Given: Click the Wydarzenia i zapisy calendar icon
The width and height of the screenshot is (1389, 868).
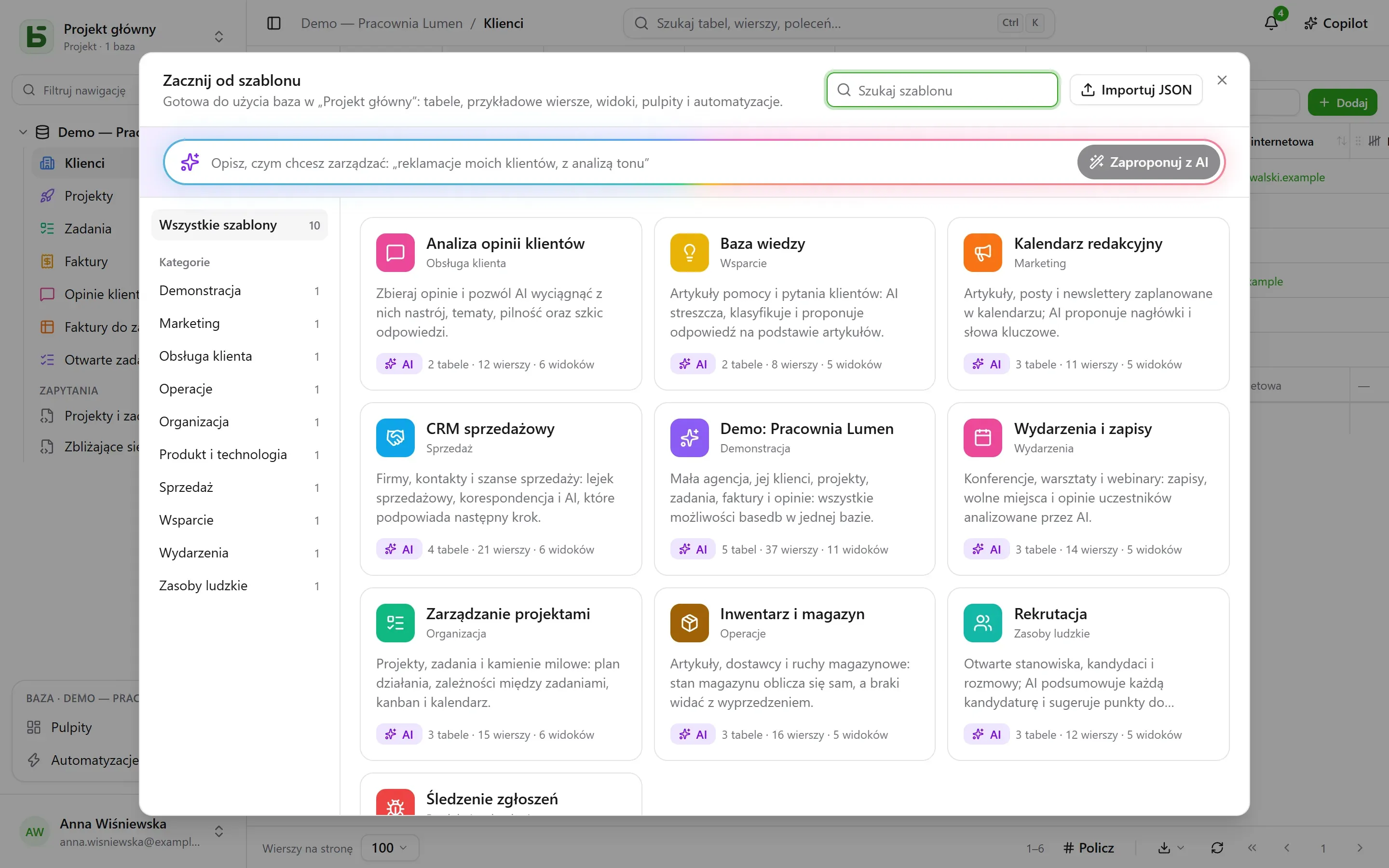Looking at the screenshot, I should 982,437.
